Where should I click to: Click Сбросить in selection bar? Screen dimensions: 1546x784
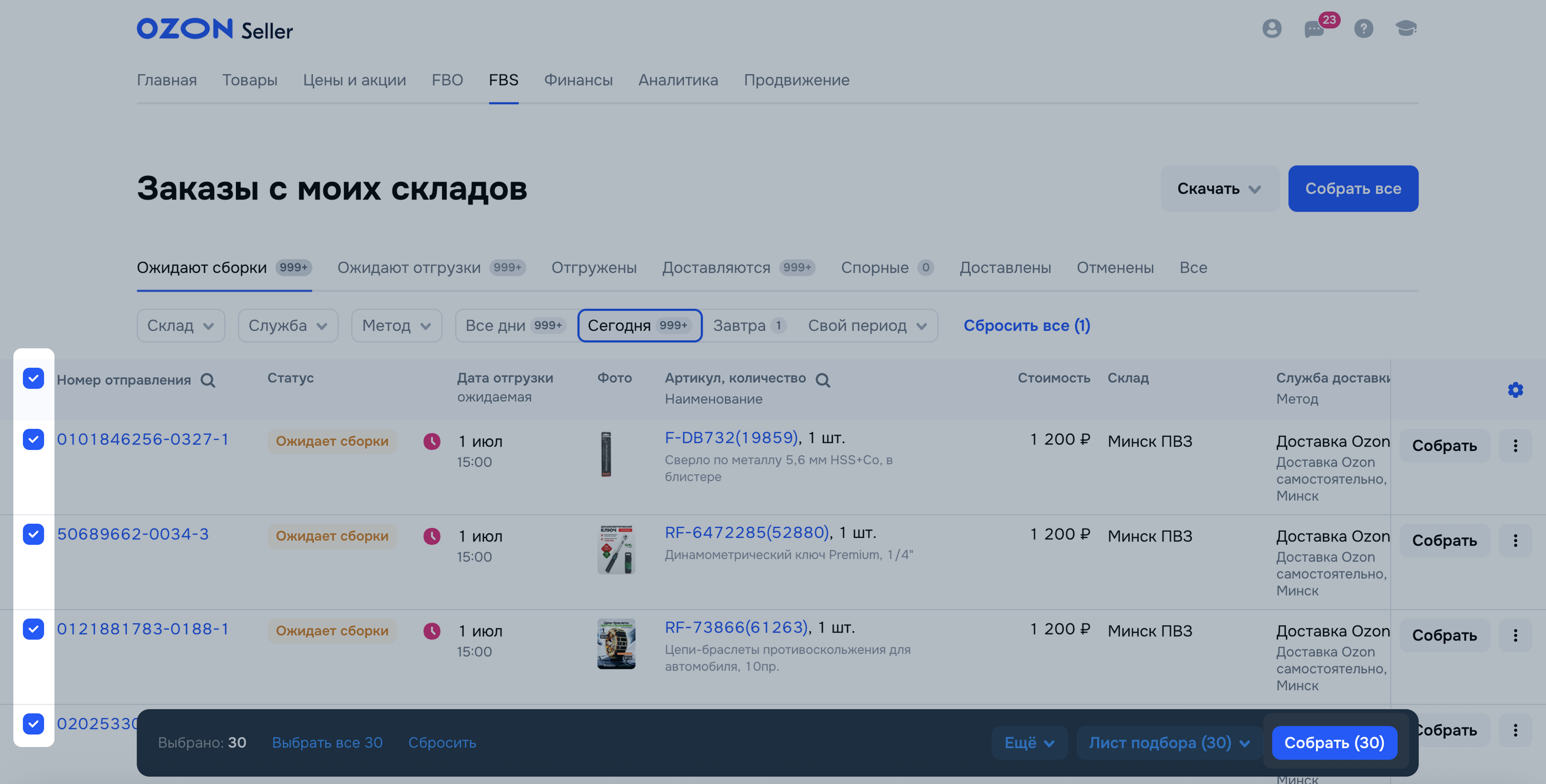pos(443,743)
